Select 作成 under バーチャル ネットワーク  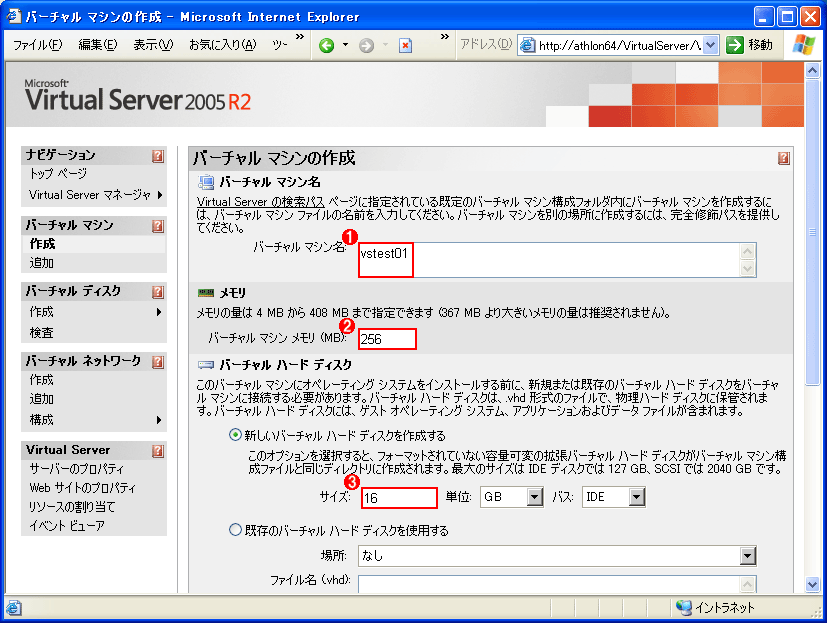tap(42, 380)
